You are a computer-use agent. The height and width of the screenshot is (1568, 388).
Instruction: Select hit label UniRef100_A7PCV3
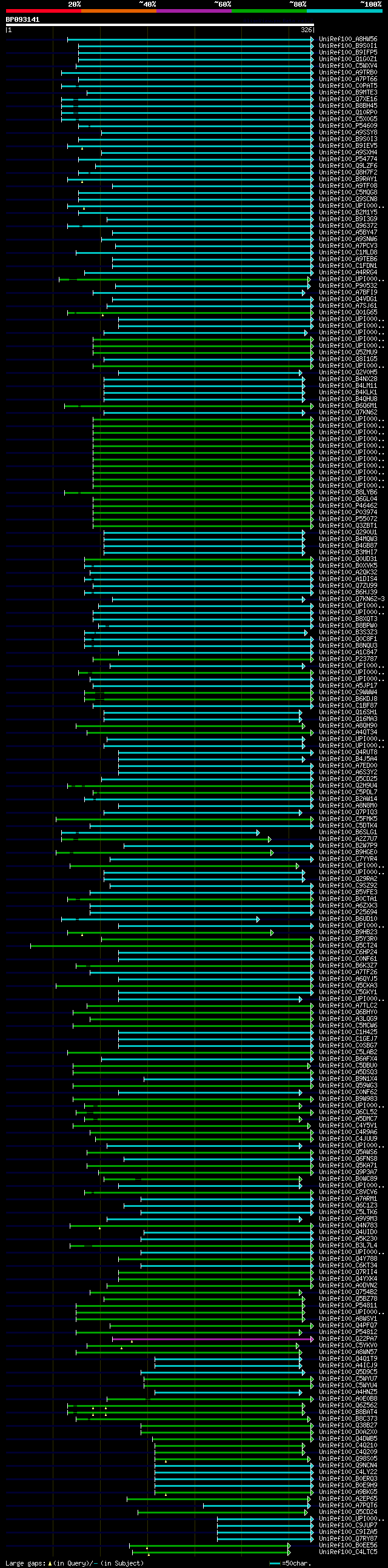(x=348, y=246)
